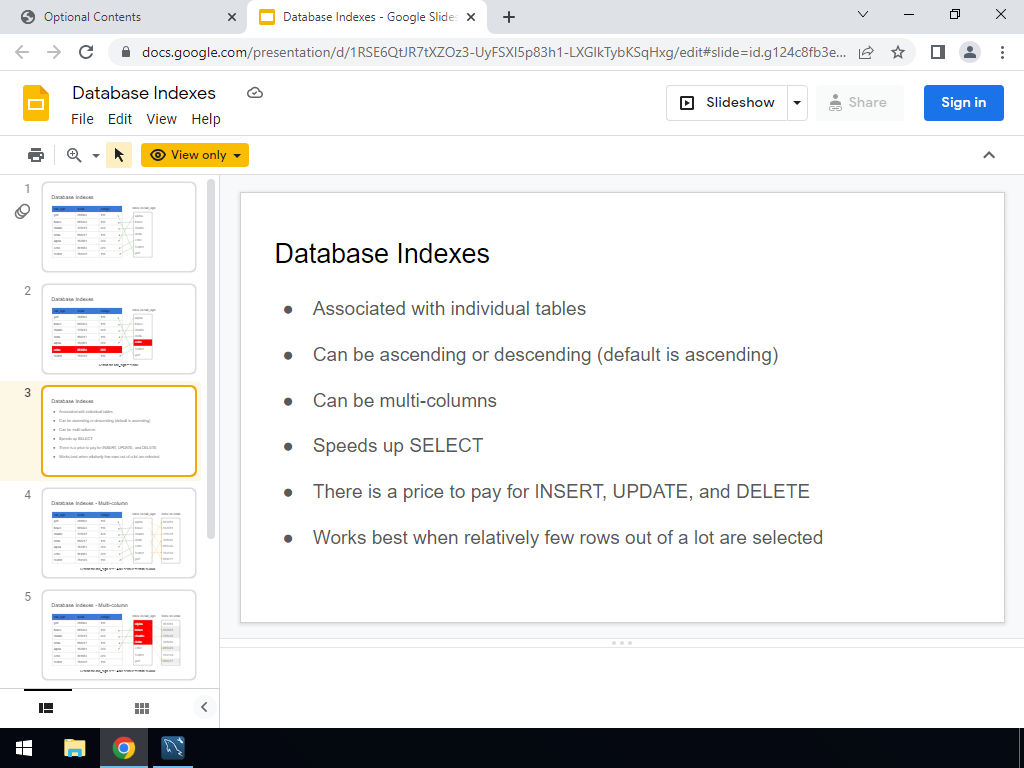
Task: Click the slide title Database Indexes
Action: (x=382, y=253)
